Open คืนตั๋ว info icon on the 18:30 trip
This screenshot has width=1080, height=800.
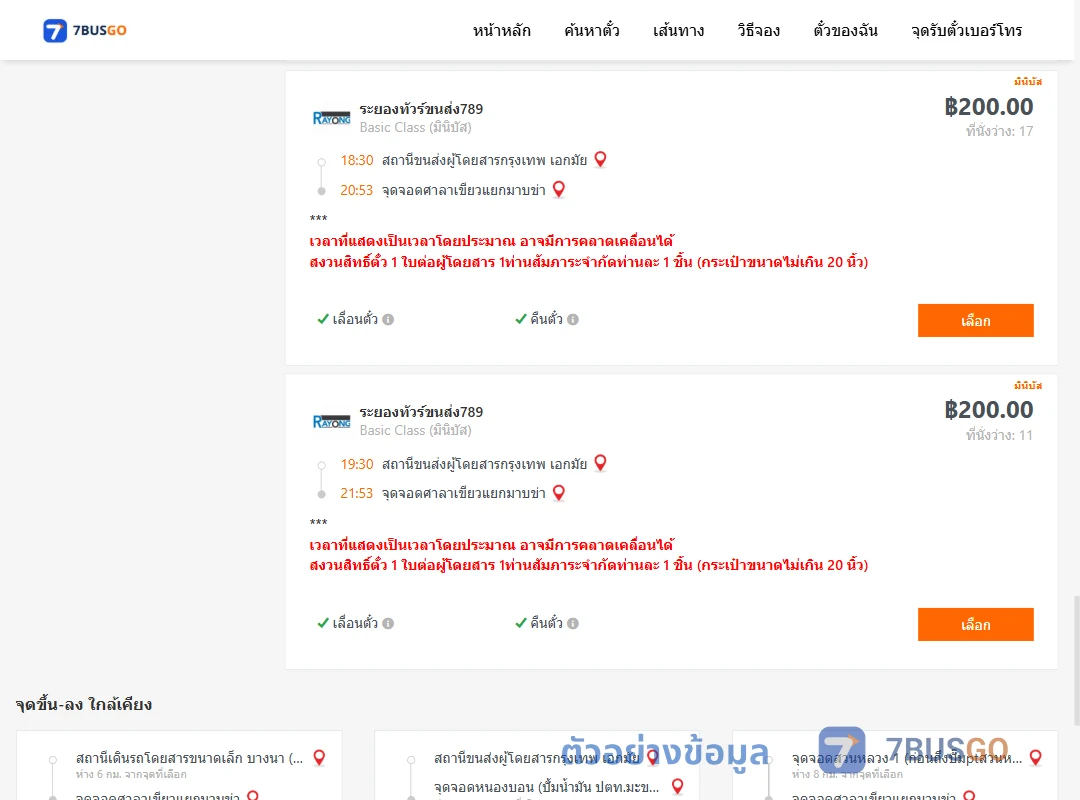click(573, 320)
